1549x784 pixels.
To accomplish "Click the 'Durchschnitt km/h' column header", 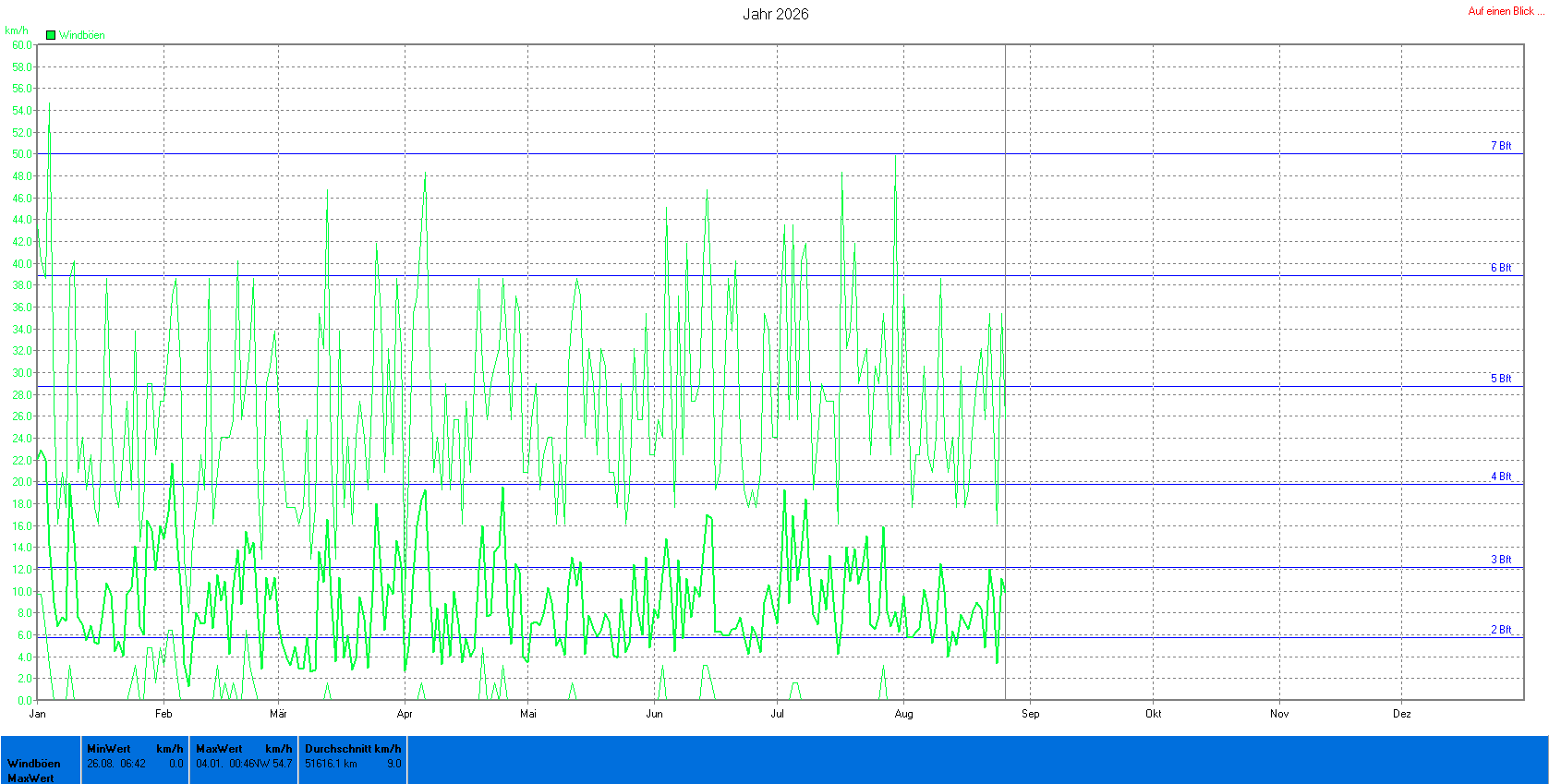I will pyautogui.click(x=353, y=749).
